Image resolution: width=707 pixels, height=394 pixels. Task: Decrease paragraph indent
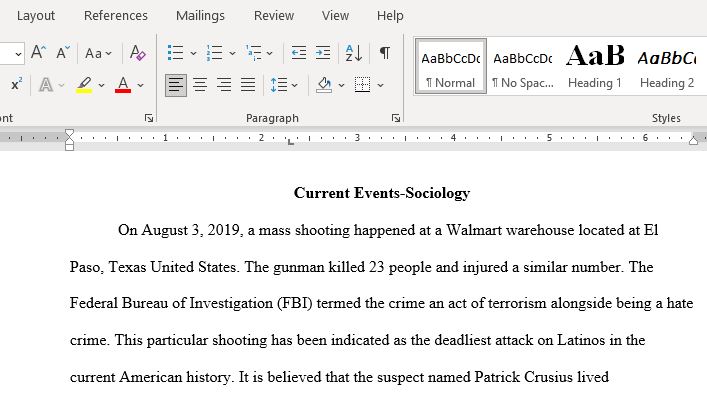(x=298, y=53)
